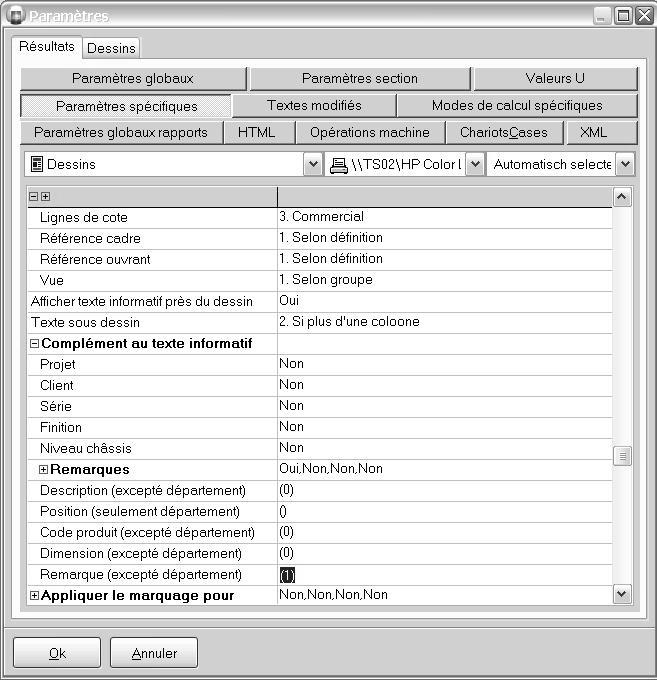The image size is (657, 680).
Task: Expand the Remarques group
Action: (43, 469)
